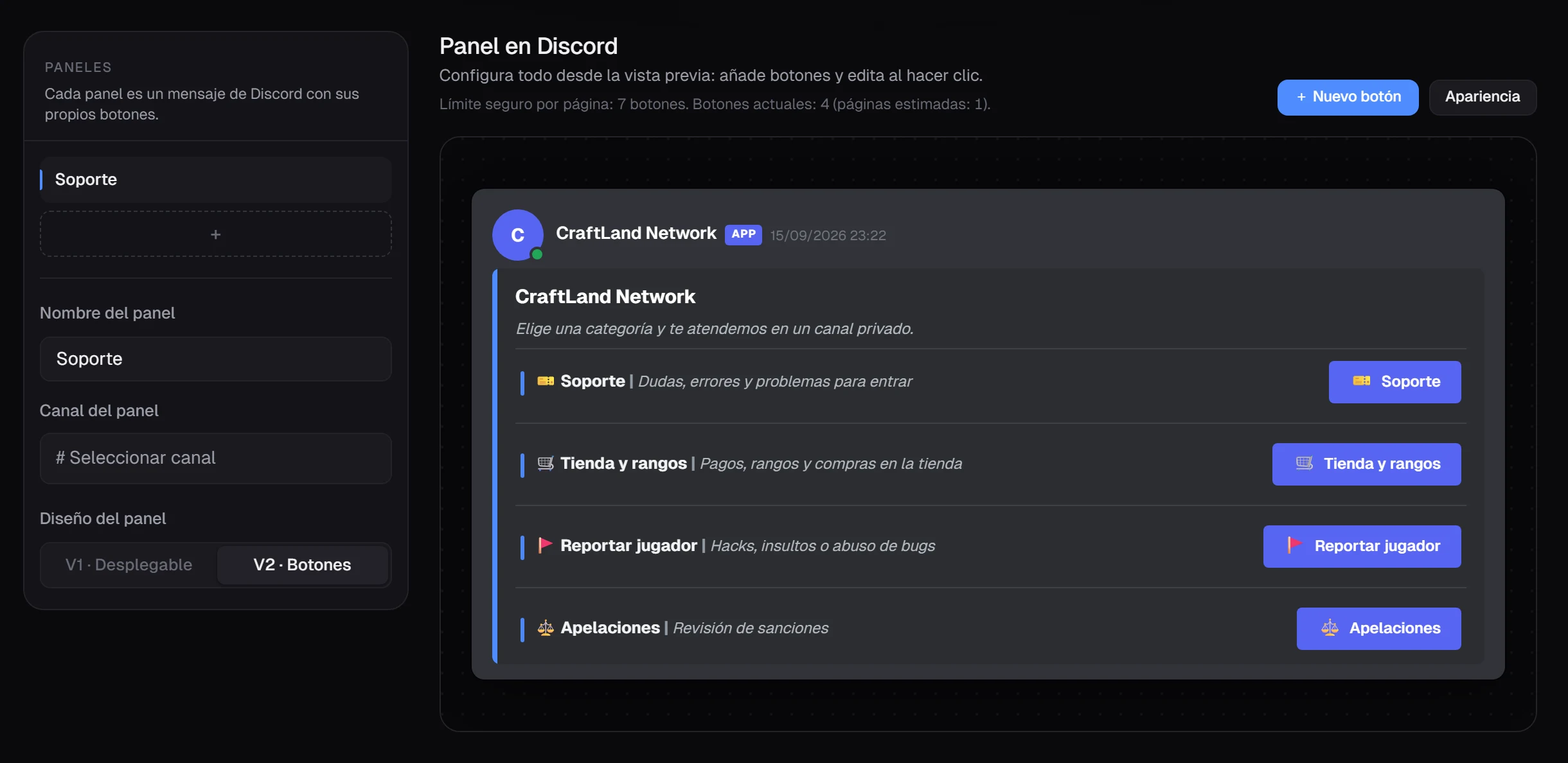Click the scales emoji in the Apelaciones row
The height and width of the screenshot is (763, 1568).
(x=546, y=628)
